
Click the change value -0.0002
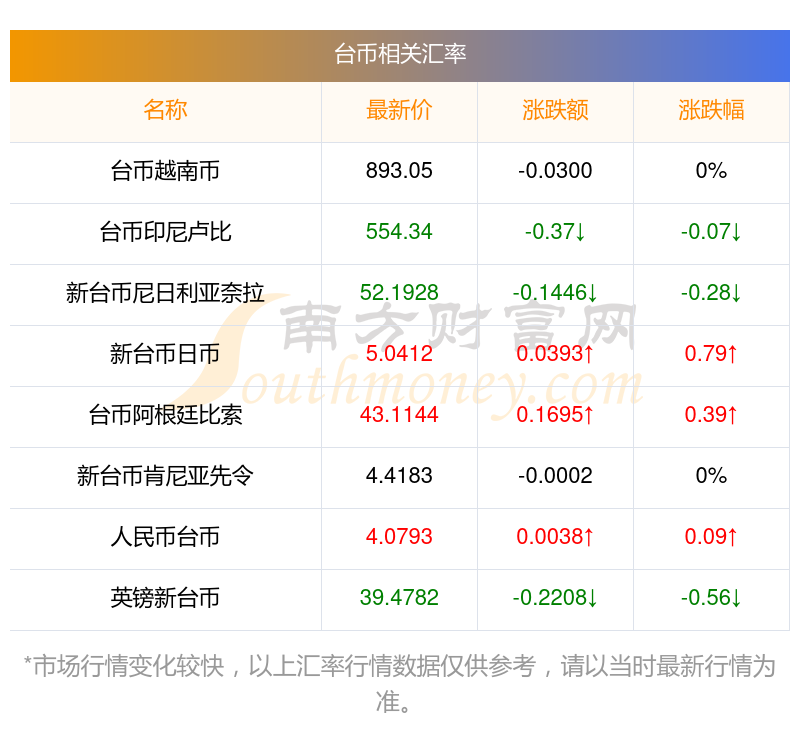555,476
